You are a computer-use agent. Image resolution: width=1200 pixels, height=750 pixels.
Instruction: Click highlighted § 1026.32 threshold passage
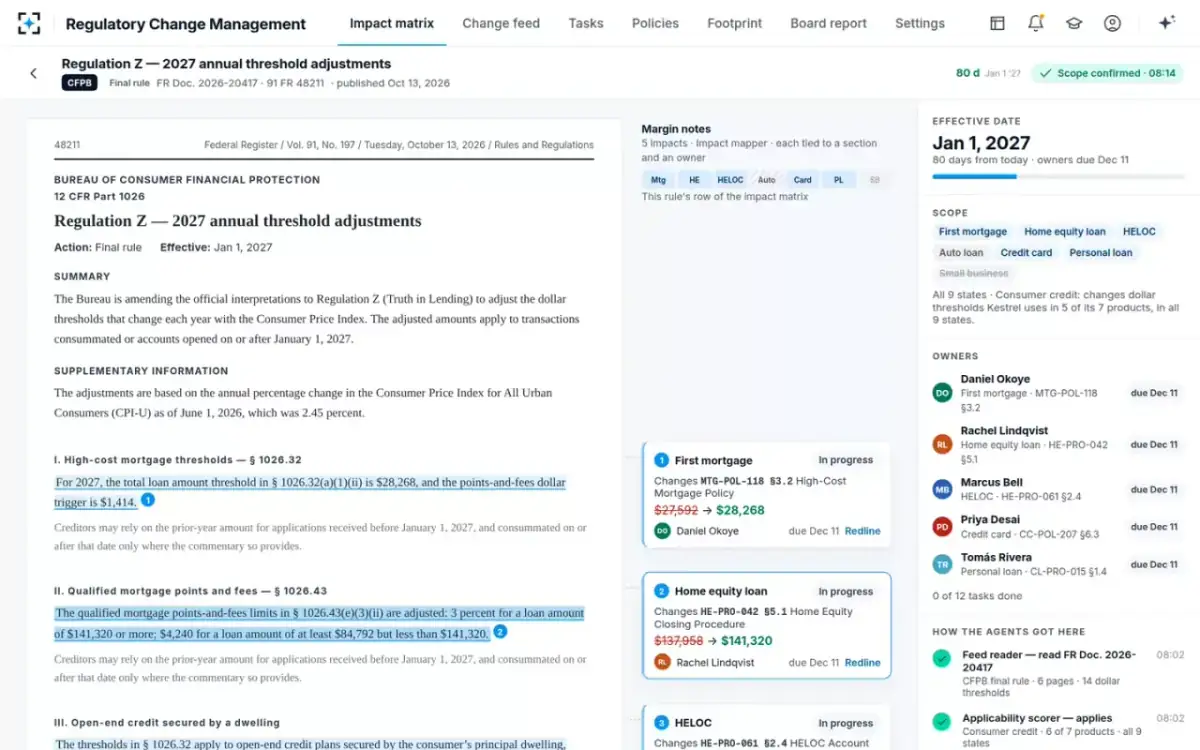(x=310, y=492)
